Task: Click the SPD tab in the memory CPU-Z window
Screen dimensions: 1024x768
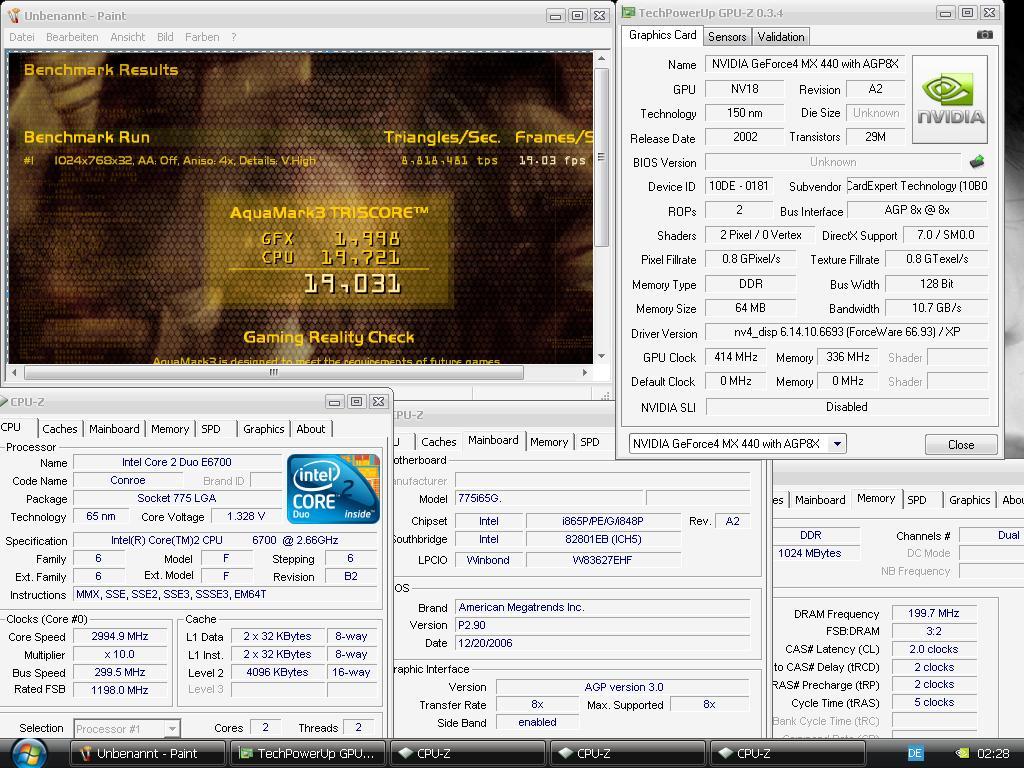Action: click(x=916, y=500)
